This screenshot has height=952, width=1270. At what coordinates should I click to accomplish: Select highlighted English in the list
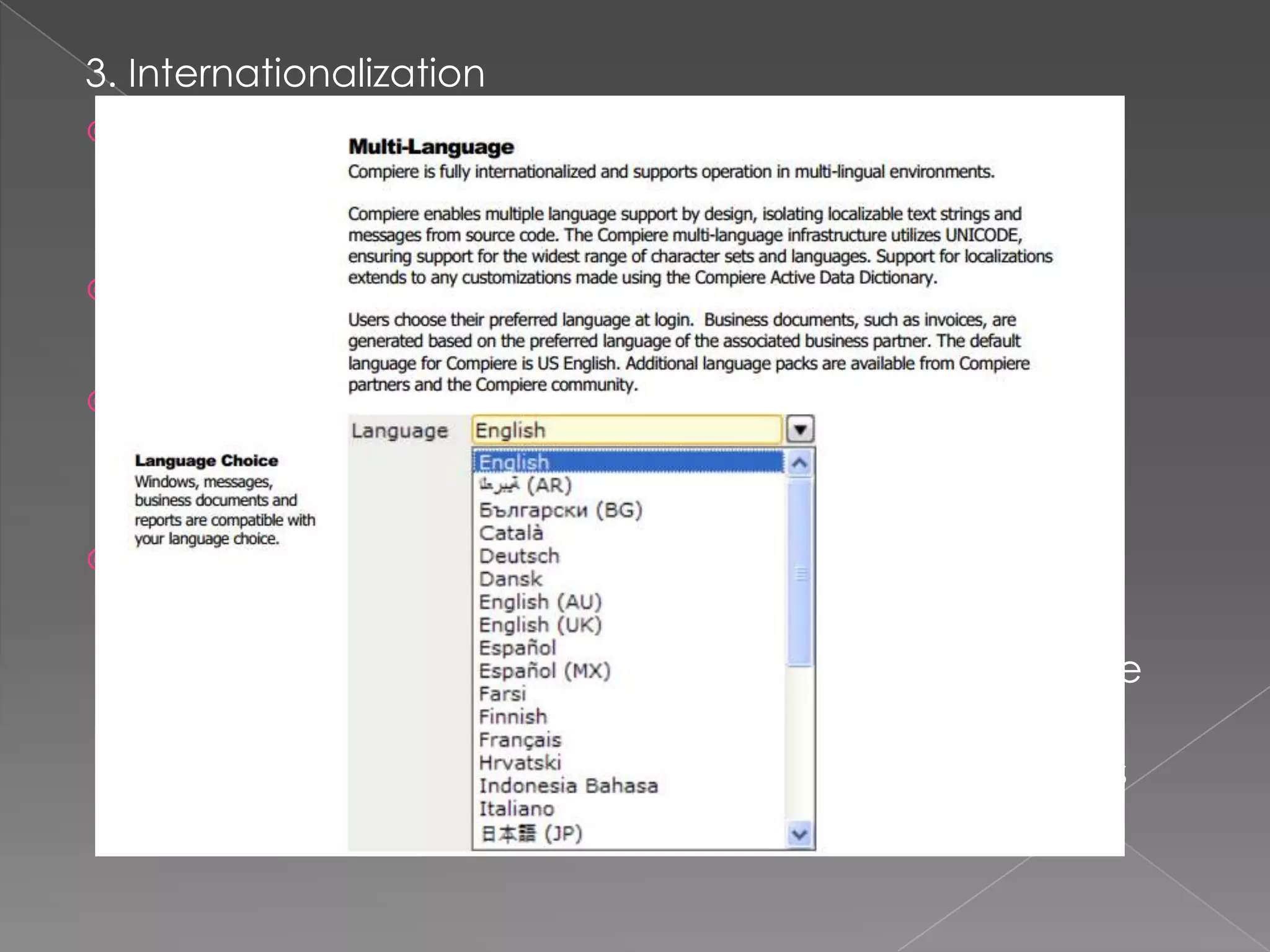tap(629, 462)
